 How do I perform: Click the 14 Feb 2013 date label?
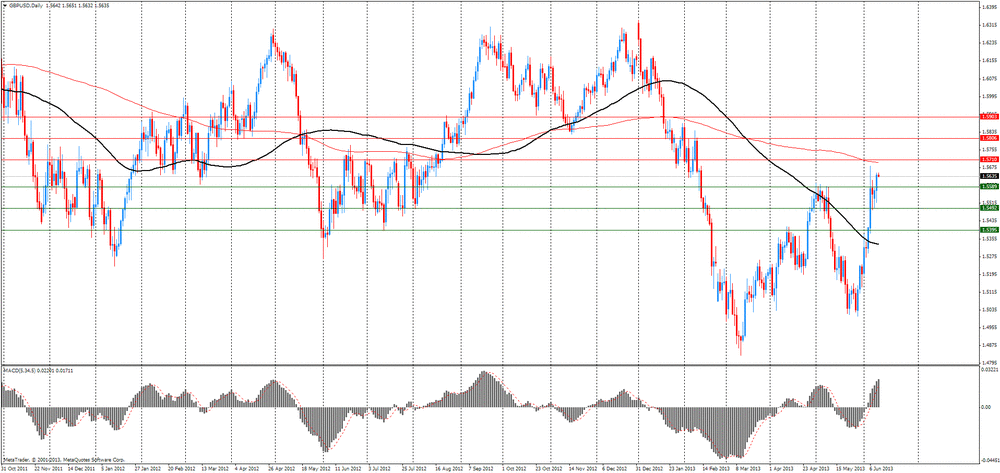714,467
